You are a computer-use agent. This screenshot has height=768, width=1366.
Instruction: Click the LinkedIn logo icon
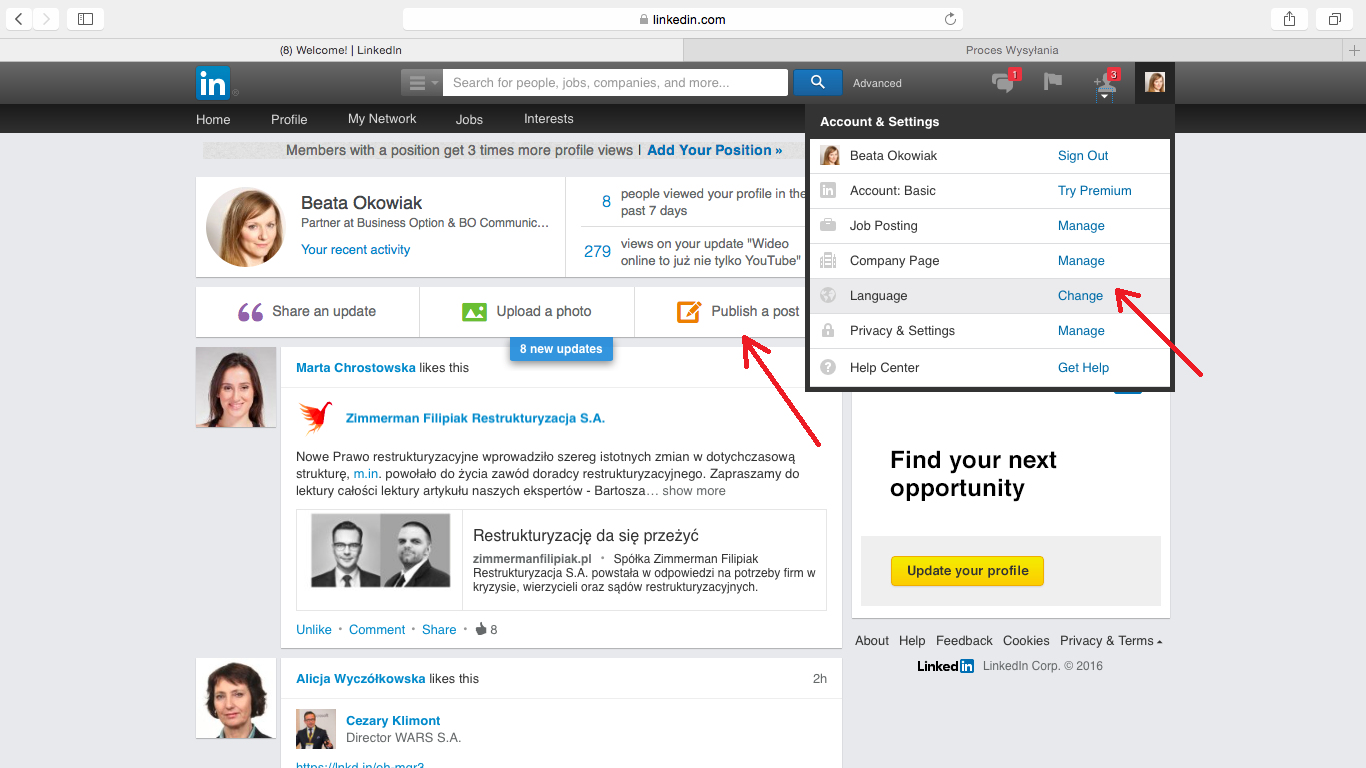[x=213, y=83]
